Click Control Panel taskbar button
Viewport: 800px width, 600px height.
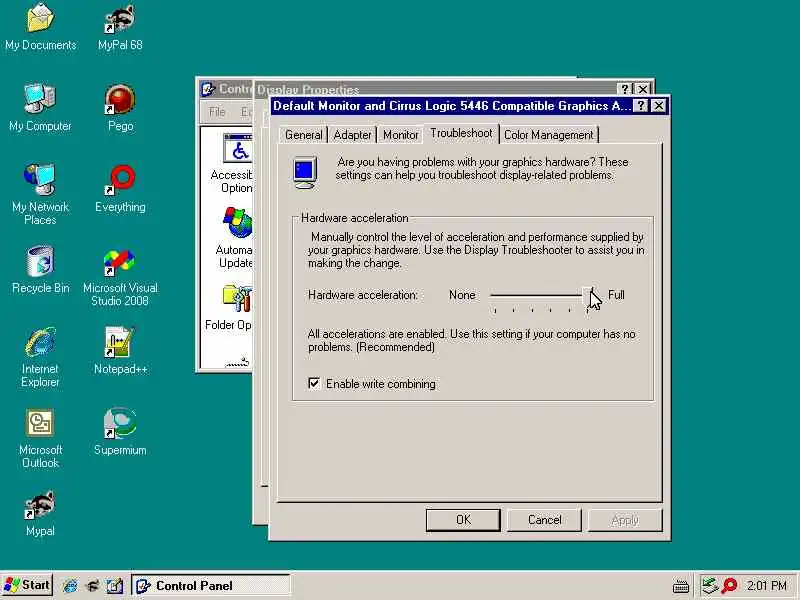211,585
